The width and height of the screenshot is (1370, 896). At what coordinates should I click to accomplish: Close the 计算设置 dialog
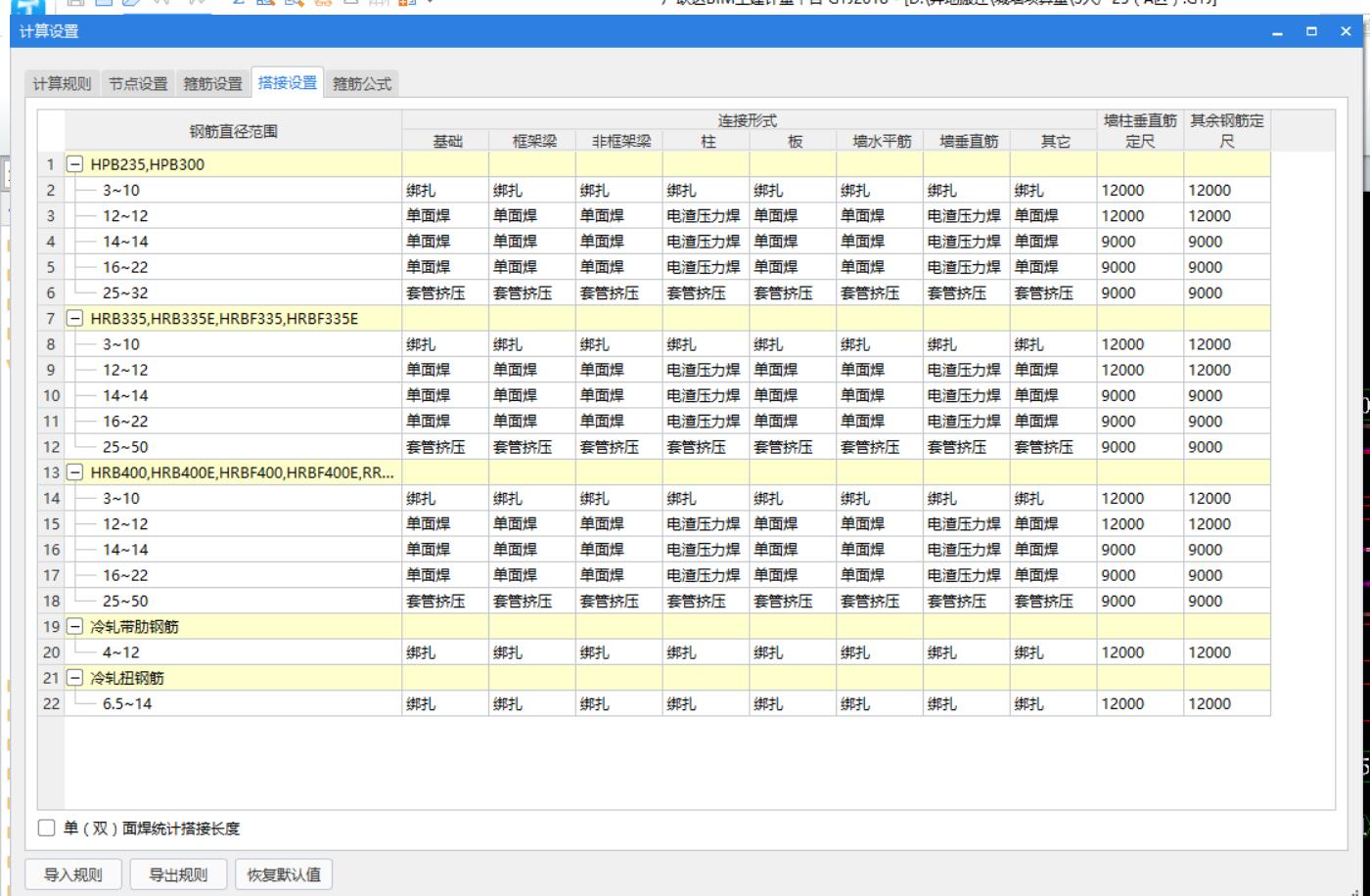[x=1347, y=32]
